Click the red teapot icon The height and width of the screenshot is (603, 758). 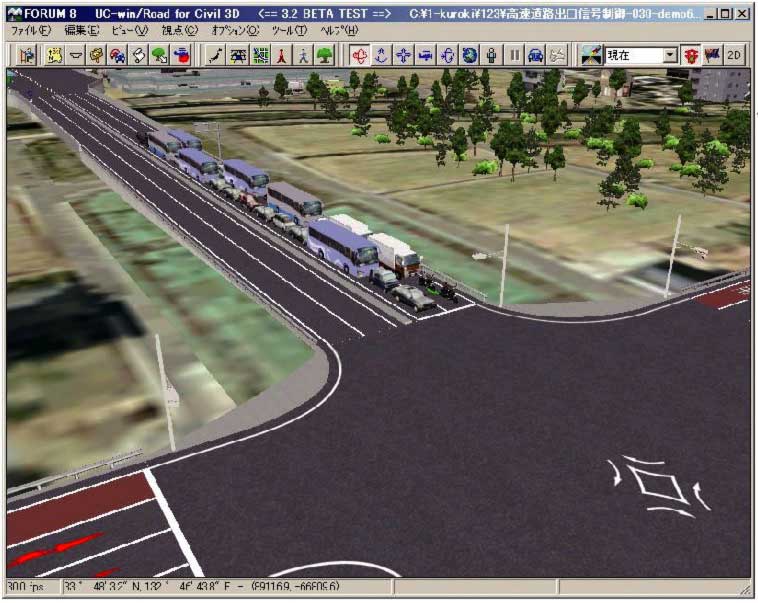[182, 56]
